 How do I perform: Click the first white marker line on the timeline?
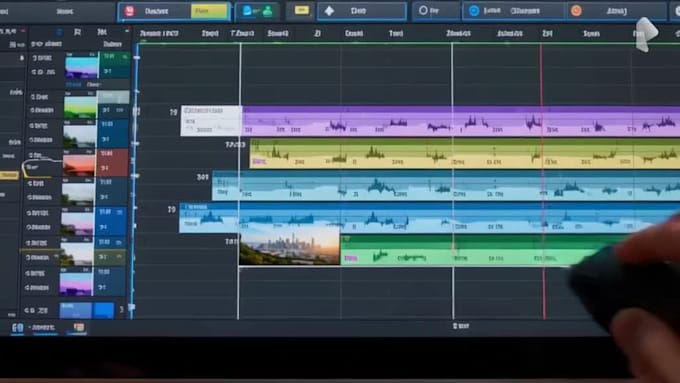pyautogui.click(x=239, y=182)
